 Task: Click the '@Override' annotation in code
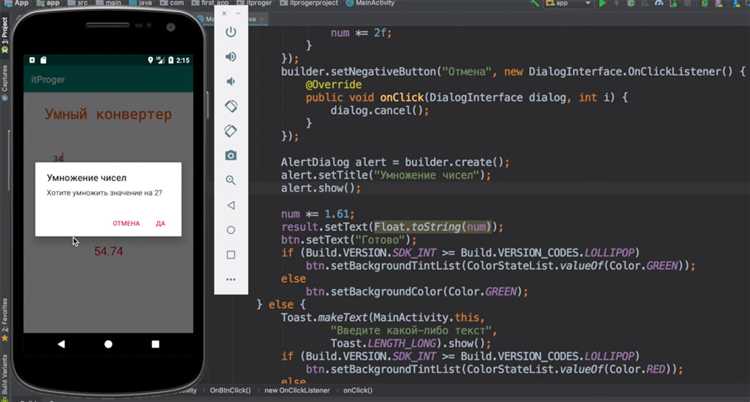click(x=333, y=85)
